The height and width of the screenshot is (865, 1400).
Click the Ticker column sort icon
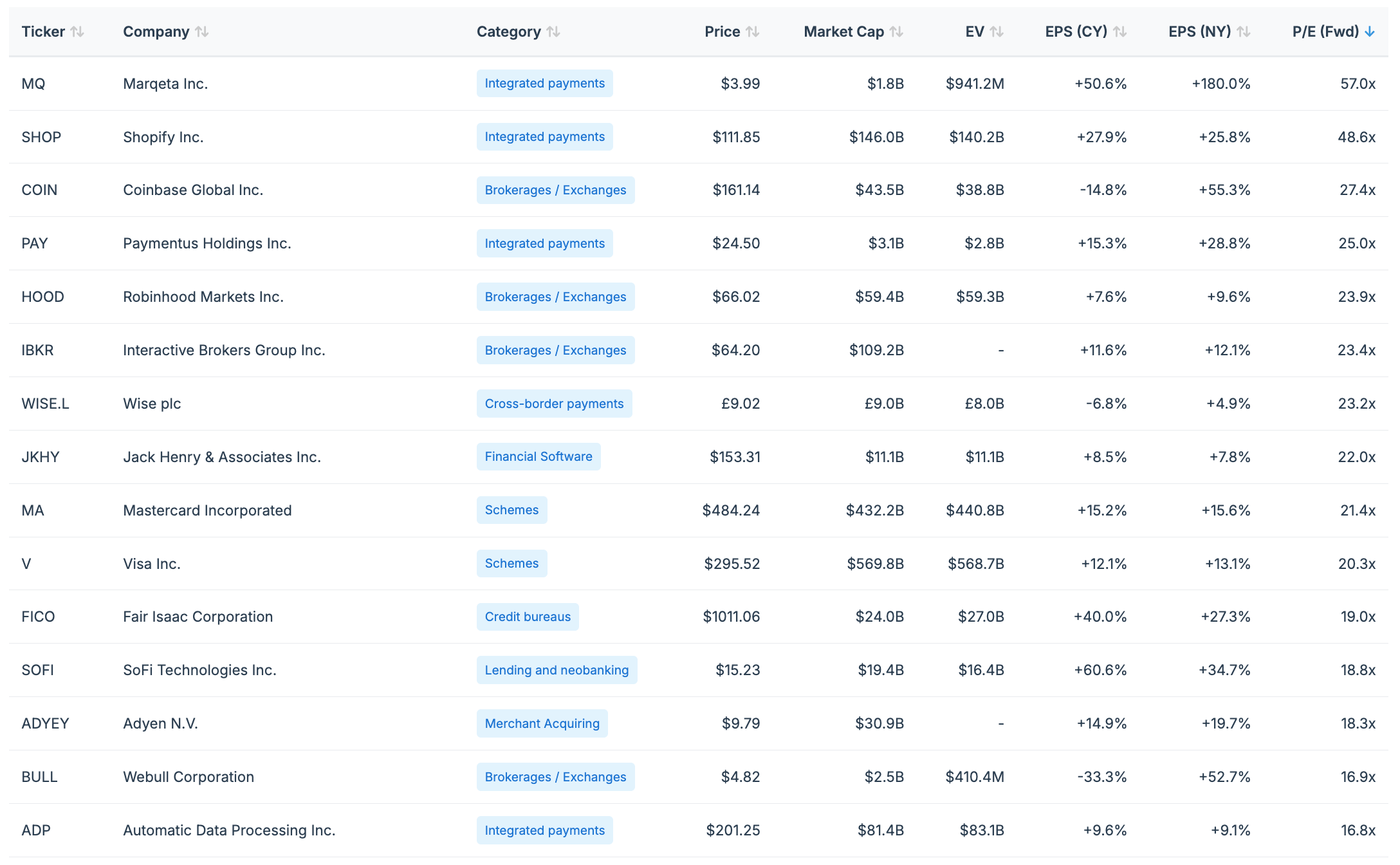[x=77, y=32]
